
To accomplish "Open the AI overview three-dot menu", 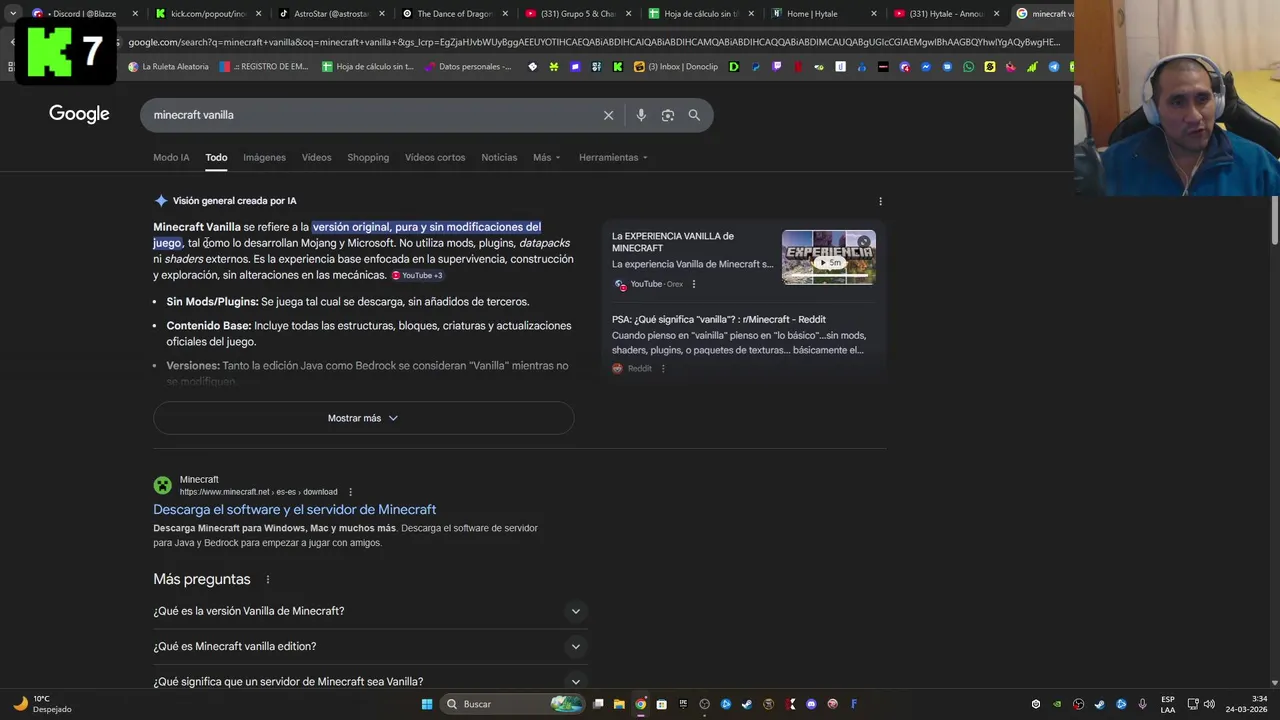I will (880, 201).
